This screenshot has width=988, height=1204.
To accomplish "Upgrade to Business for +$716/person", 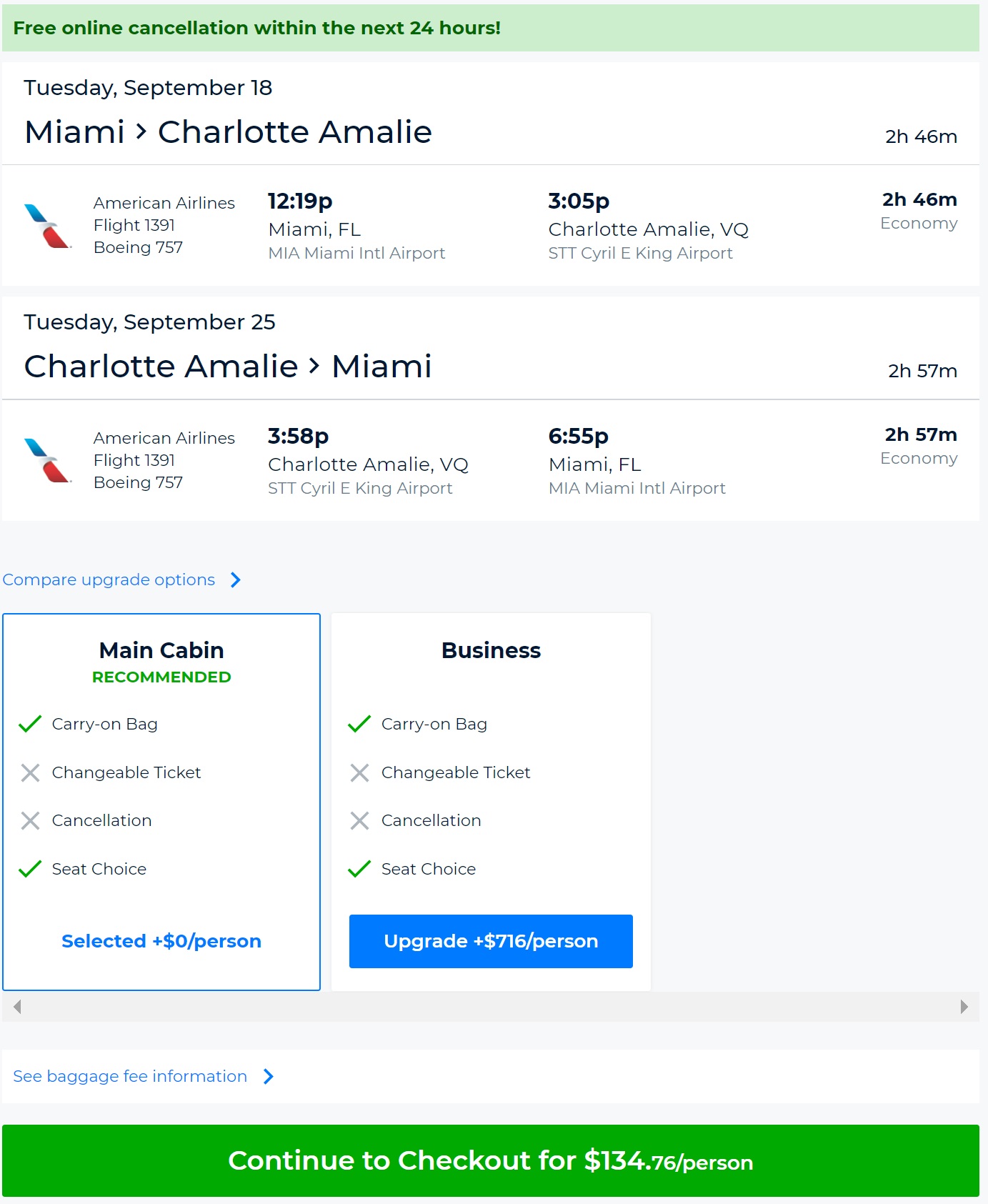I will coord(491,941).
